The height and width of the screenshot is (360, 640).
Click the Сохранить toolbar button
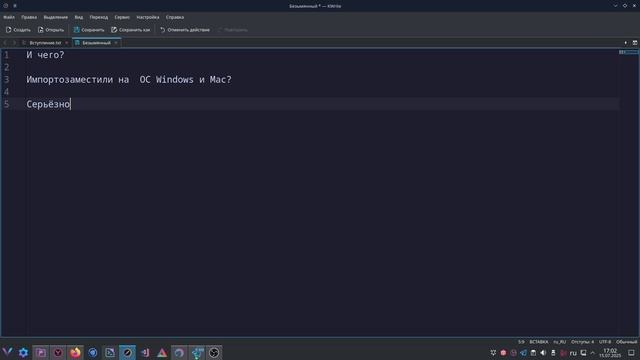[x=89, y=30]
